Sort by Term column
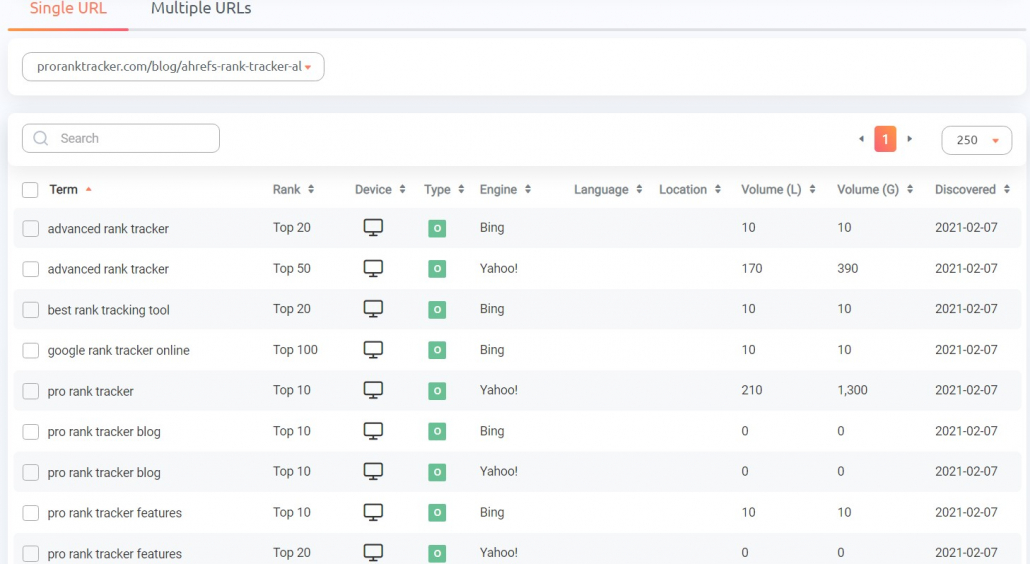The image size is (1030, 564). pyautogui.click(x=70, y=190)
